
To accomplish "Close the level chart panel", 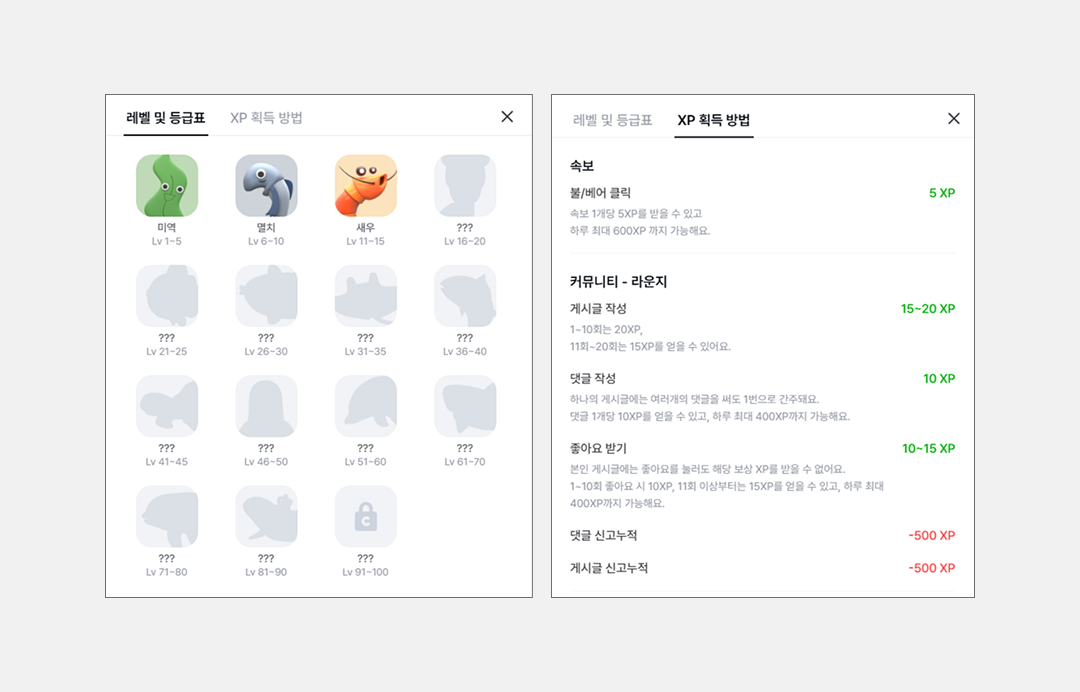I will coord(507,117).
